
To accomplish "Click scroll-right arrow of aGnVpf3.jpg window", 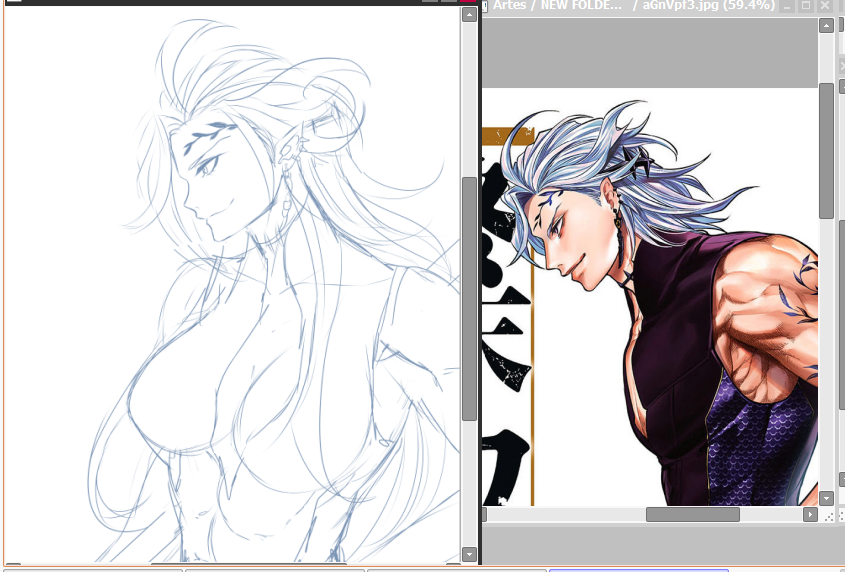I will 810,514.
